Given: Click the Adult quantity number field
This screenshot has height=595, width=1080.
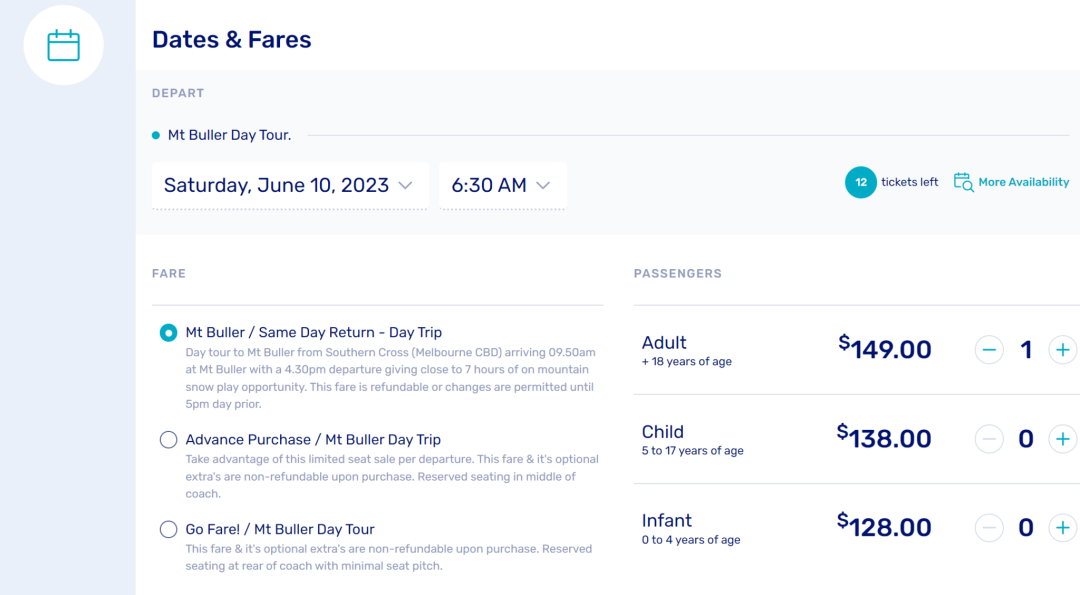Looking at the screenshot, I should [1025, 350].
